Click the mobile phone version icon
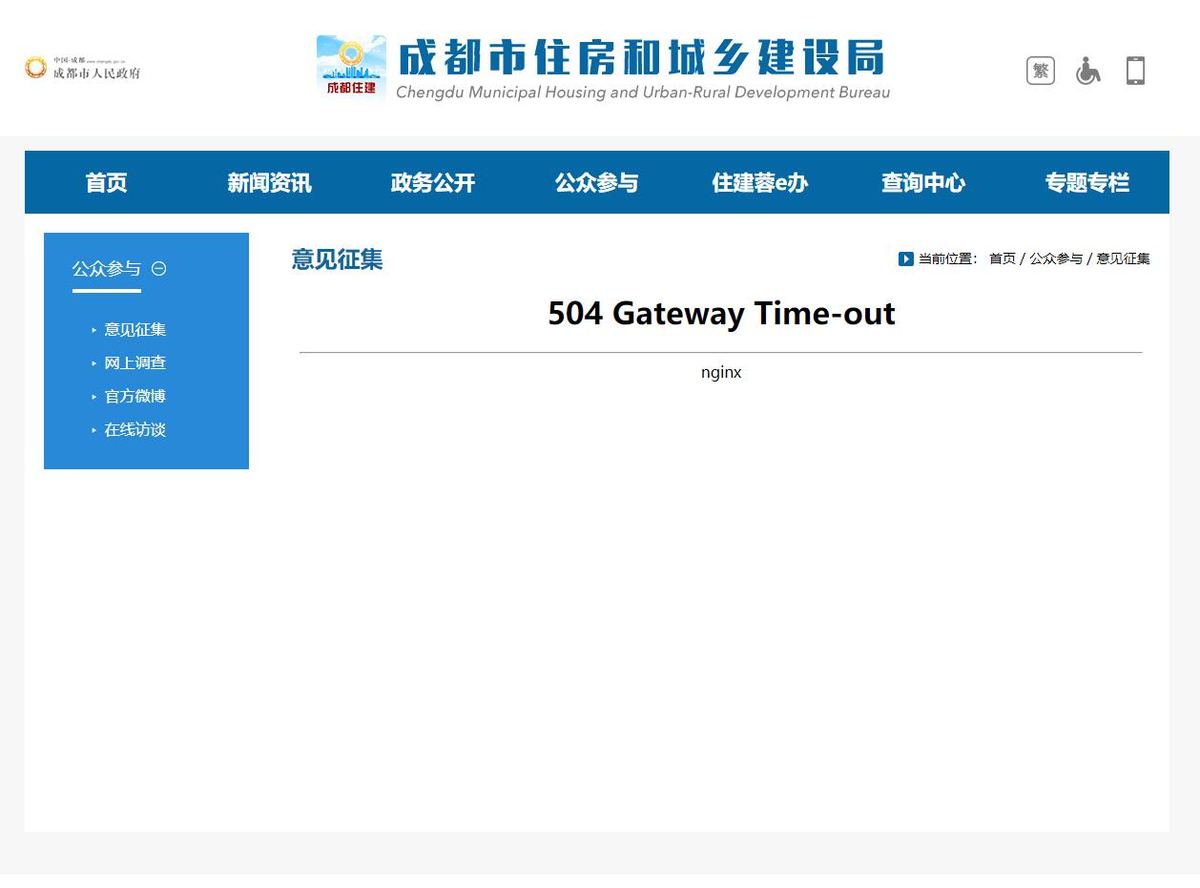 click(x=1135, y=71)
